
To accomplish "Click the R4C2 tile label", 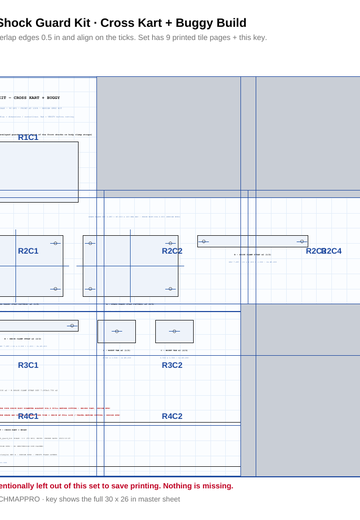I will 172,416.
